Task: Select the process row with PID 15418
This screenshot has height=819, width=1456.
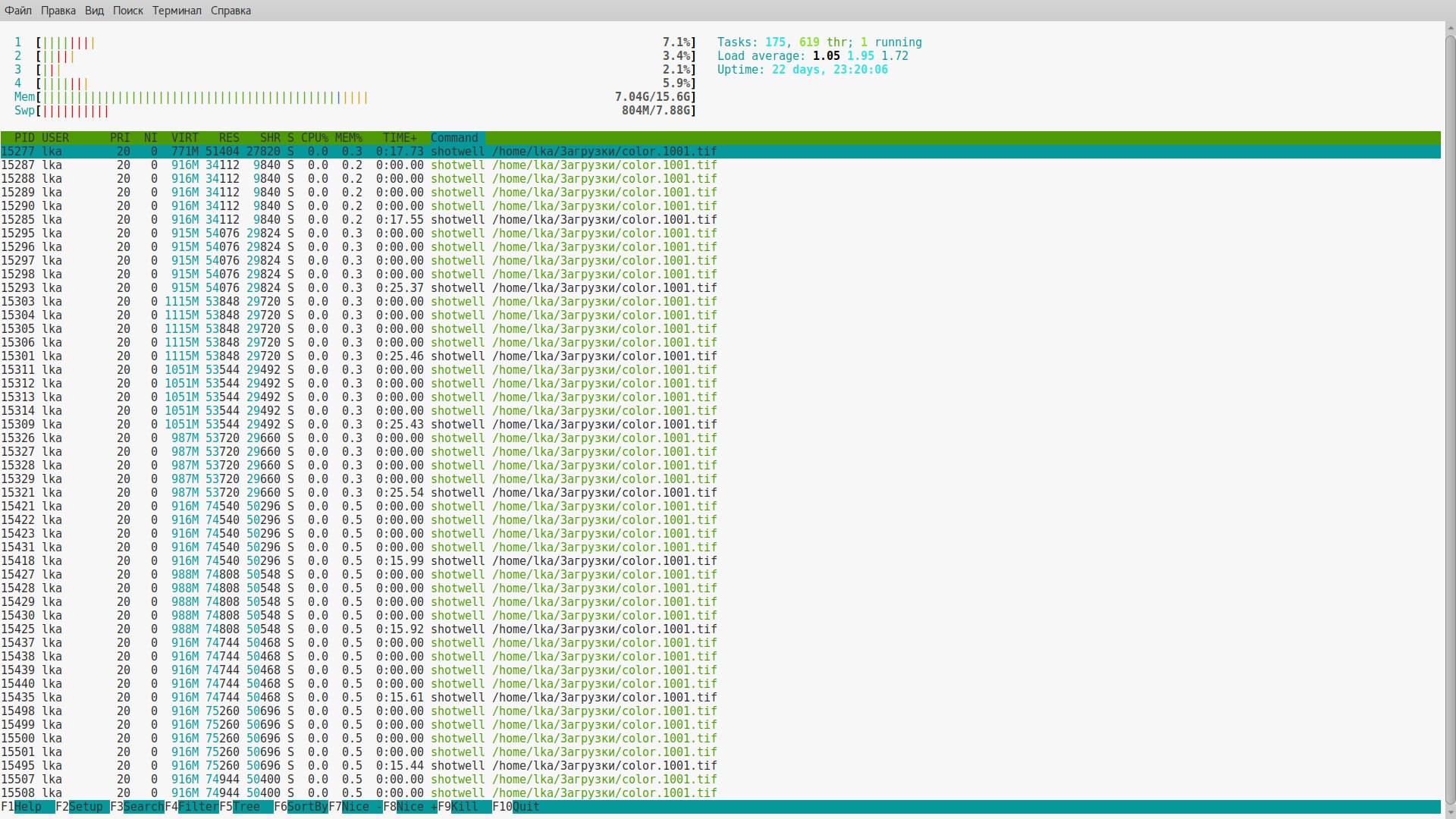Action: point(720,561)
